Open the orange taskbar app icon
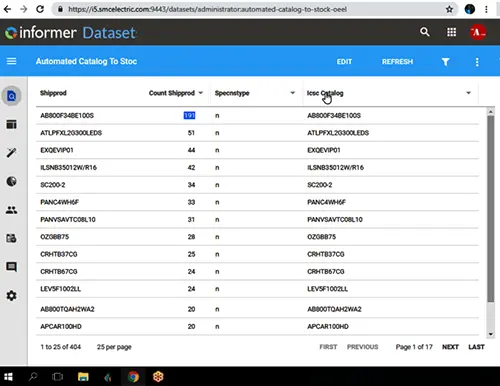Viewport: 500px width, 386px height. click(158, 377)
